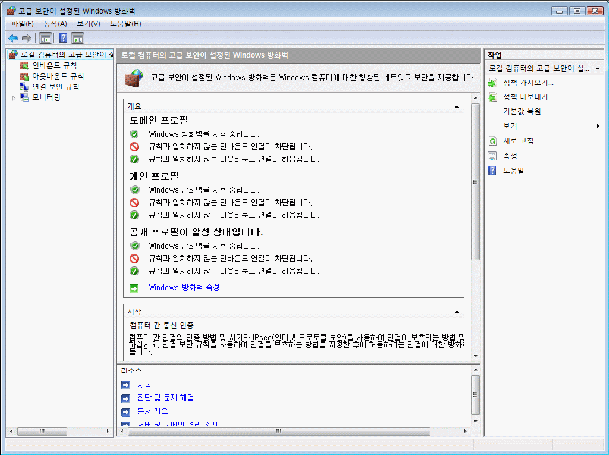The height and width of the screenshot is (455, 609).
Task: Open the 보기(V) menu
Action: coord(88,24)
